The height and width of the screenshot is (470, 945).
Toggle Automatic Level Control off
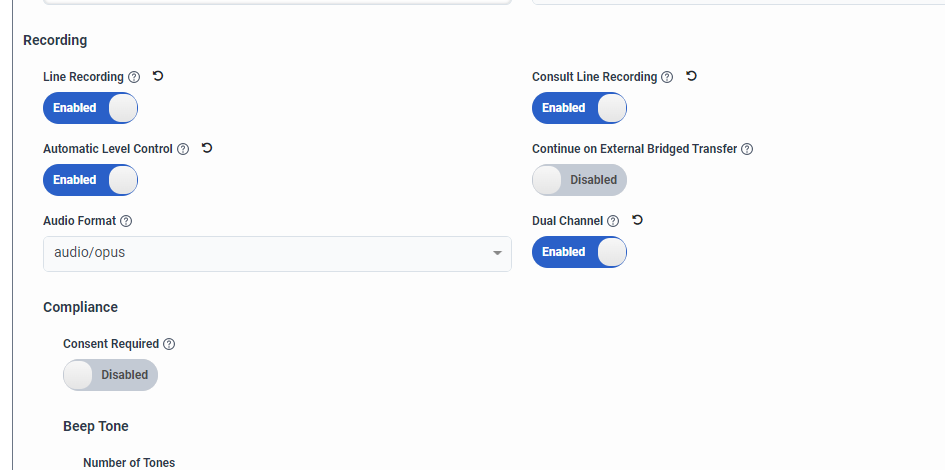tap(90, 180)
